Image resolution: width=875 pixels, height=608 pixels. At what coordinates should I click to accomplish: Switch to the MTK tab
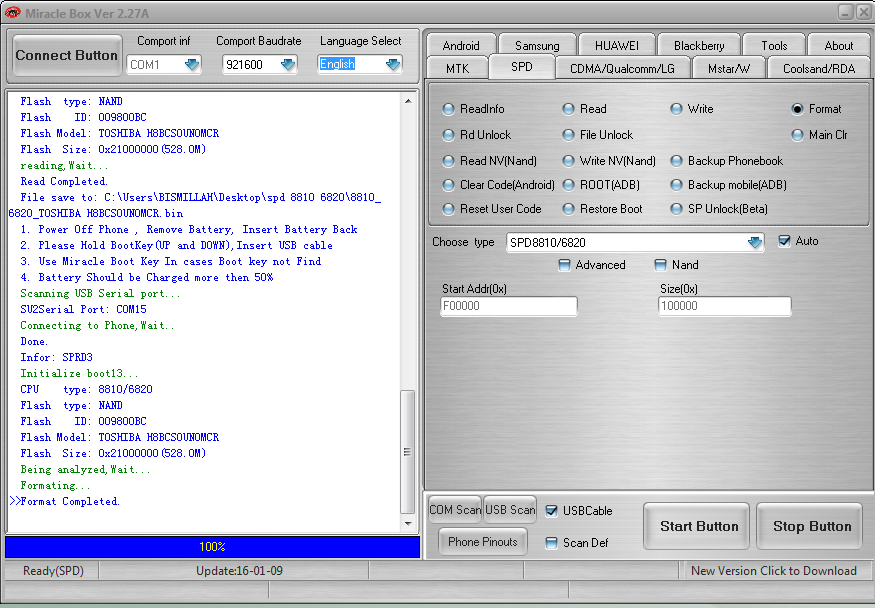[x=458, y=68]
